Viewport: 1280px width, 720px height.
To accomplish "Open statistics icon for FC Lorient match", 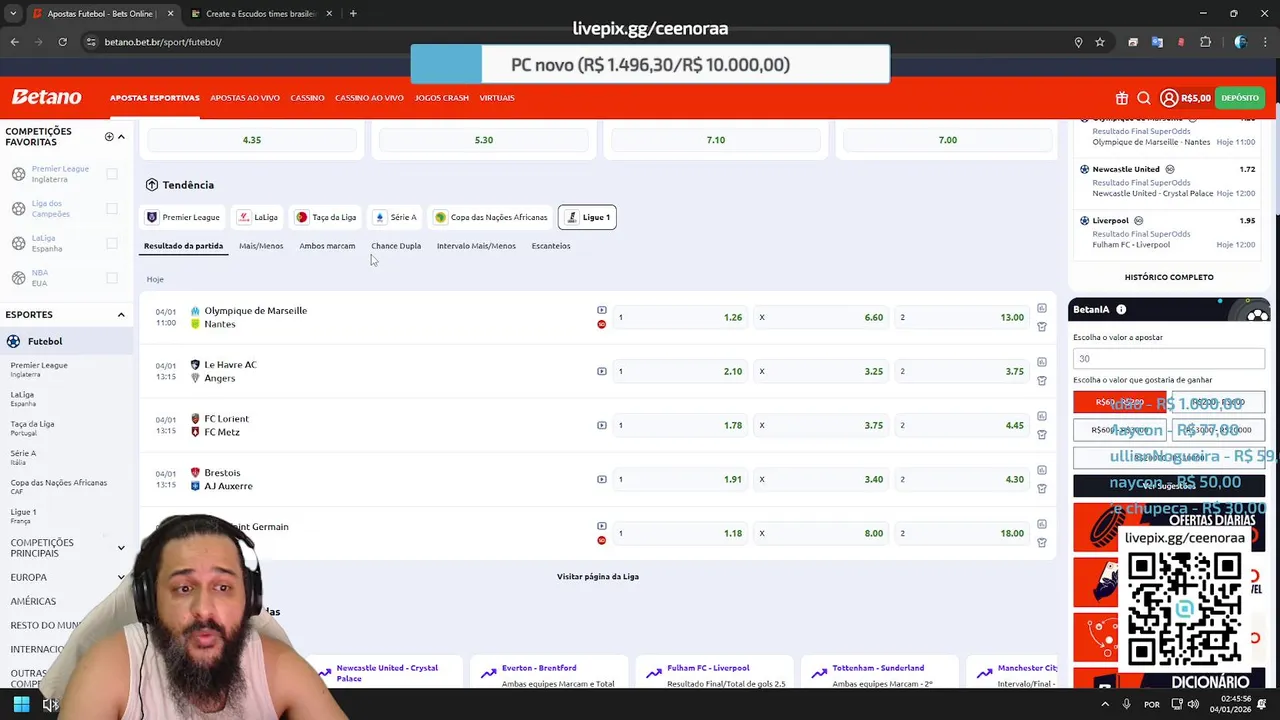I will [1041, 416].
